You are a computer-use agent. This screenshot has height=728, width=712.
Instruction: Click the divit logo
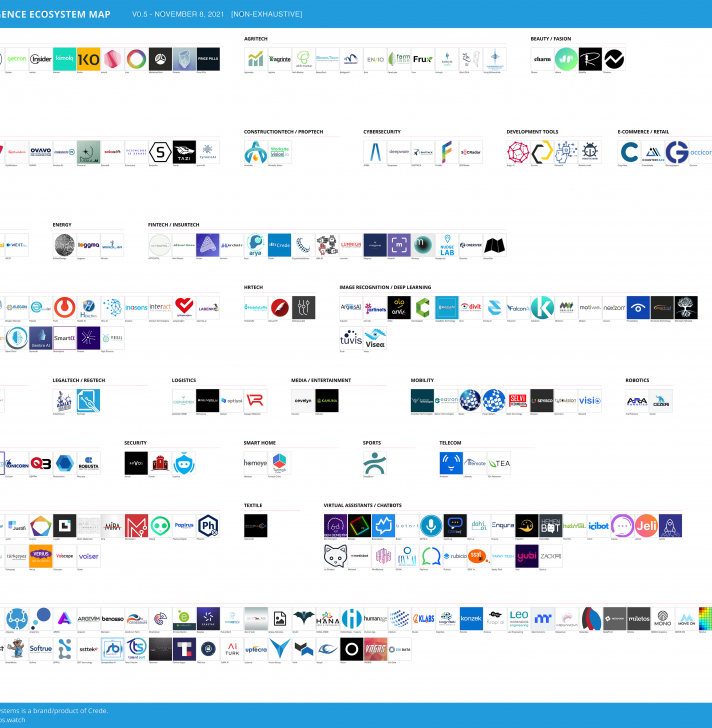click(x=471, y=307)
